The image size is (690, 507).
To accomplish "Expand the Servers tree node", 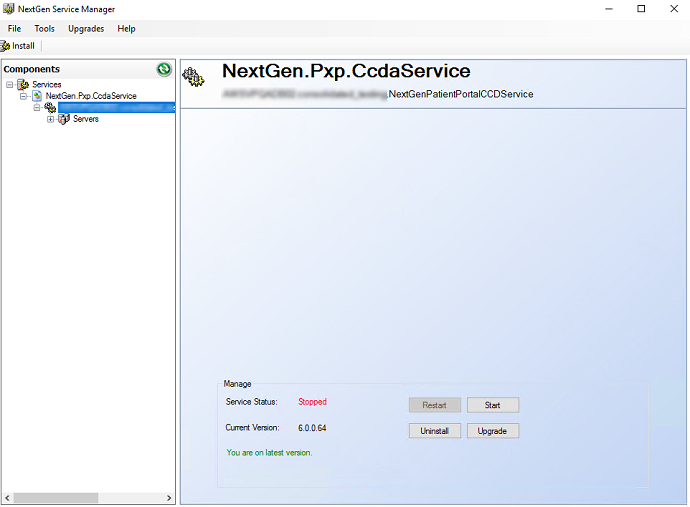I will [x=50, y=119].
